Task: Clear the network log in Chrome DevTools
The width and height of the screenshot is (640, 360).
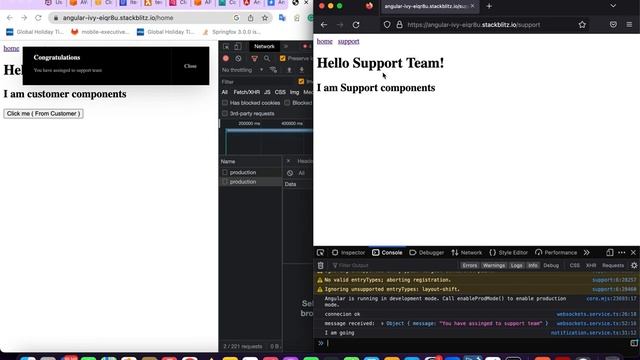Action: coord(238,58)
